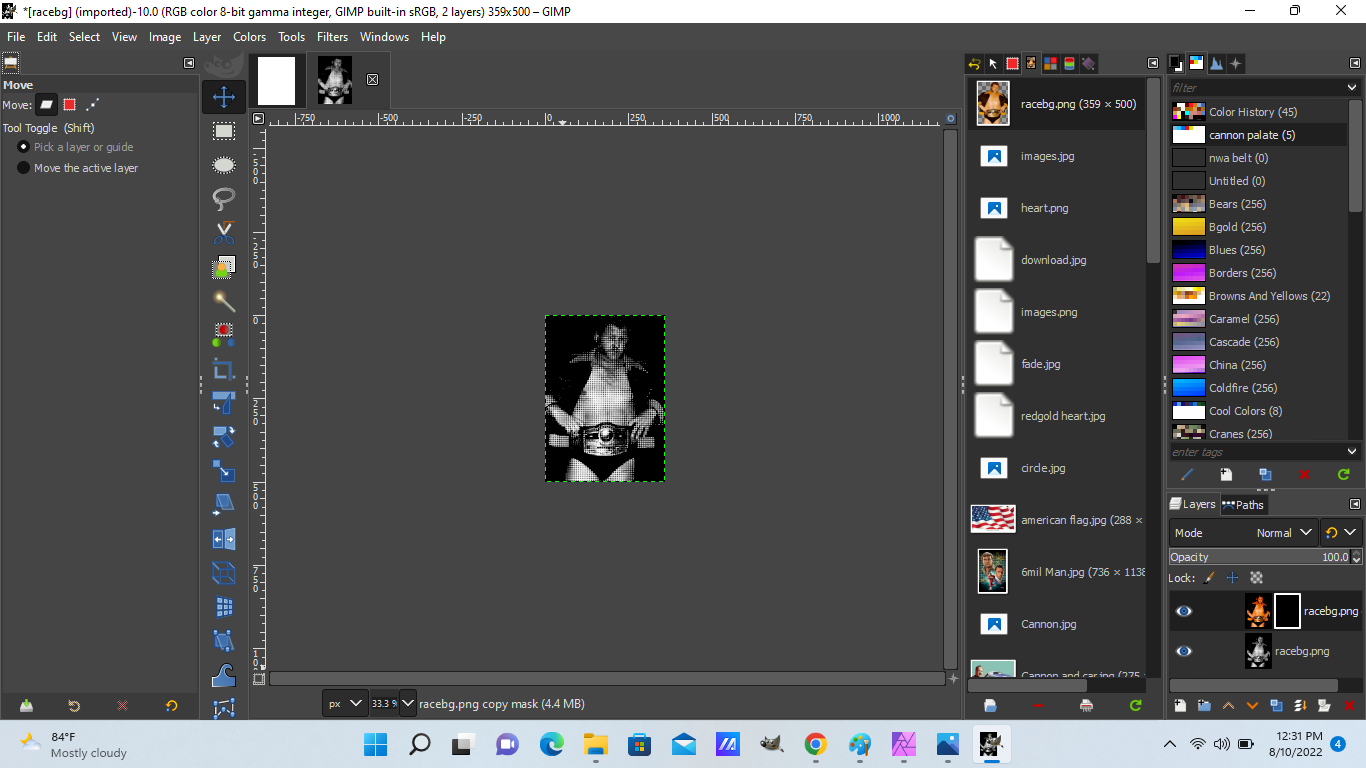Screen dimensions: 1366x768
Task: Switch to the Paths tab
Action: click(x=1243, y=505)
